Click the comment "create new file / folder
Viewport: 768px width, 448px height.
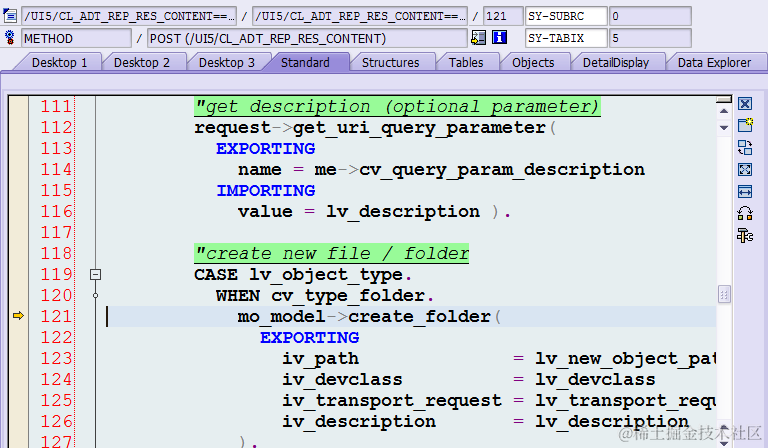pyautogui.click(x=332, y=254)
